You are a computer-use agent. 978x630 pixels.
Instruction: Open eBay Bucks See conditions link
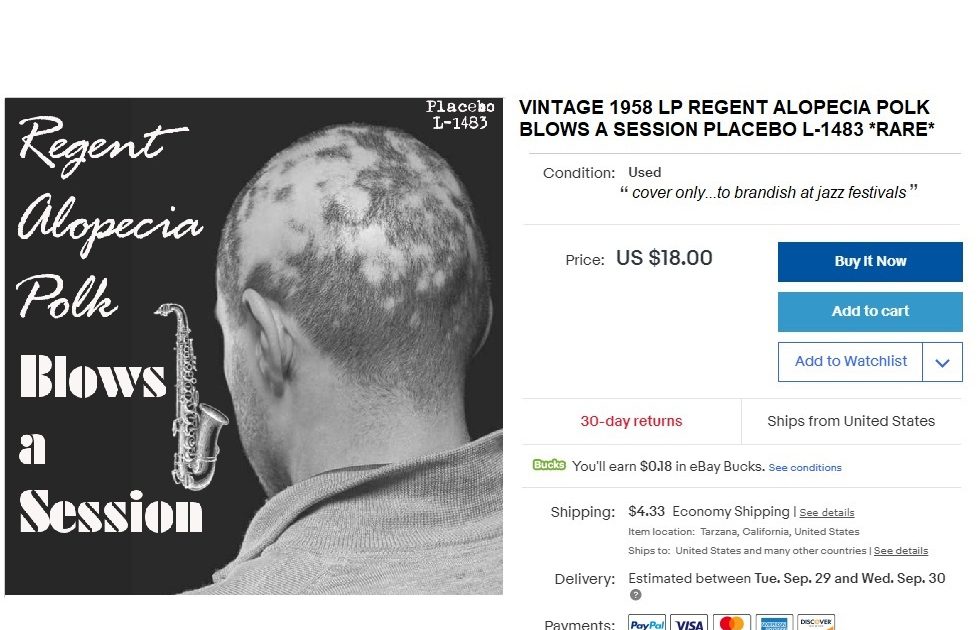[805, 468]
